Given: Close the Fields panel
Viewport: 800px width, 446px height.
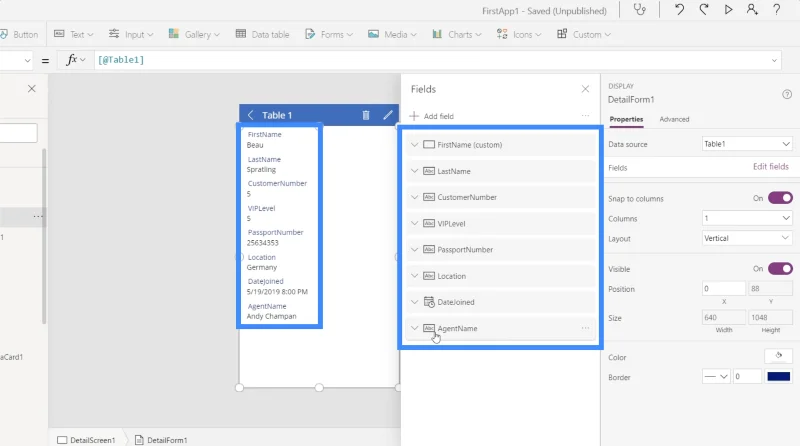Looking at the screenshot, I should pos(585,89).
